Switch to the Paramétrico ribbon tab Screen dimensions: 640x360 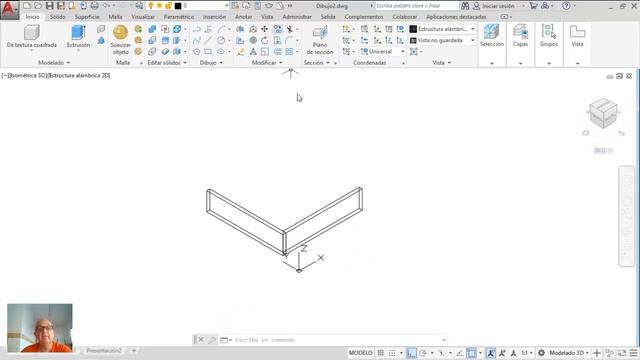point(179,17)
